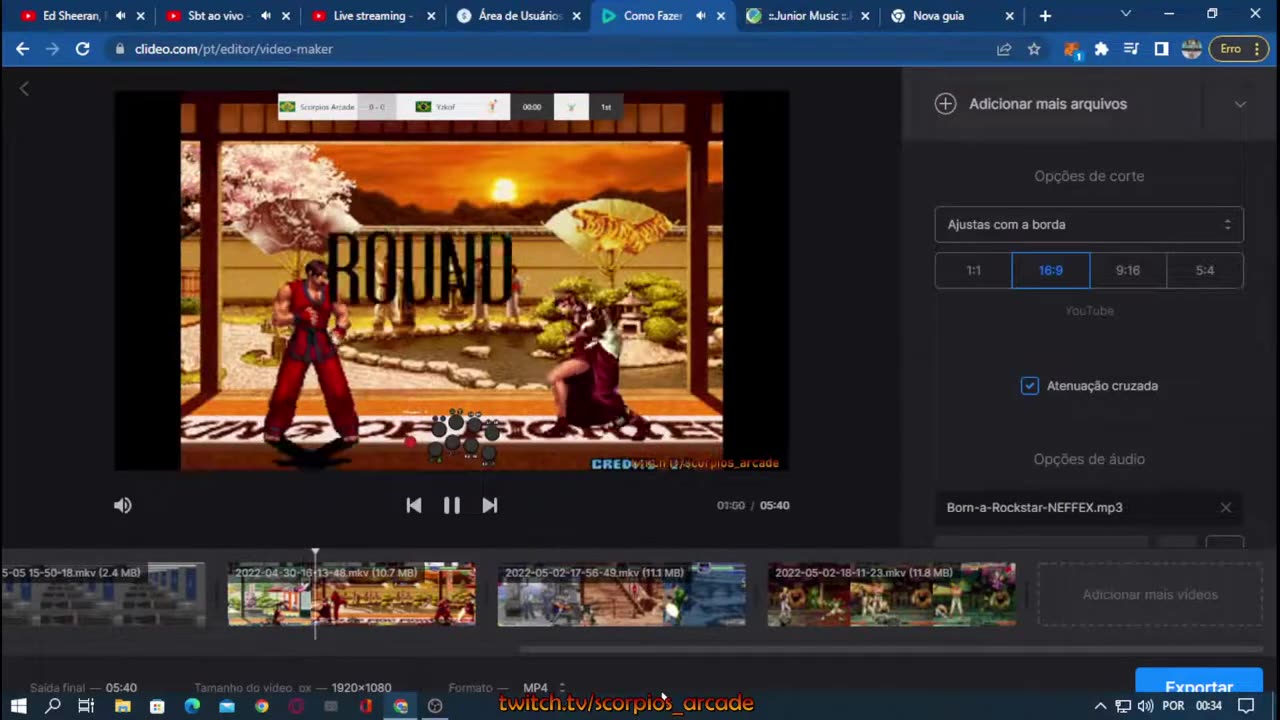Bookmark this page with the star
Viewport: 1280px width, 720px height.
click(1034, 49)
